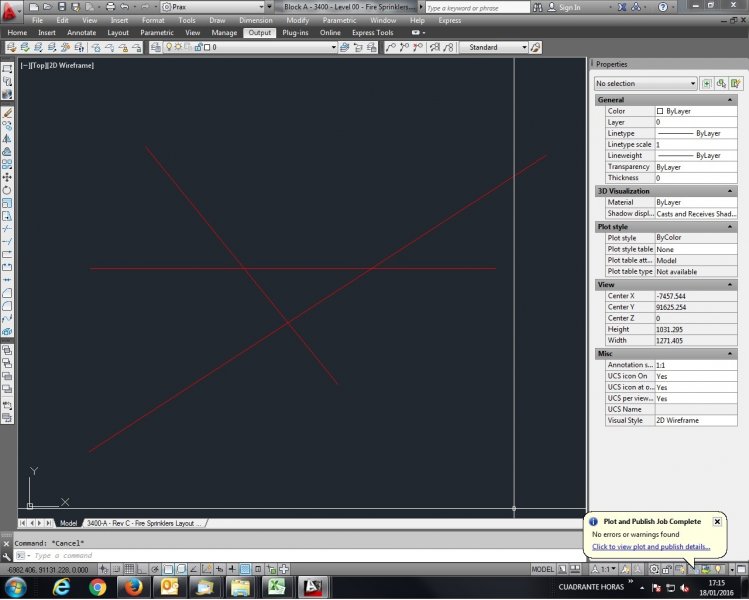The image size is (749, 600).
Task: Click 'Click to view plot and publish details' link
Action: 651,547
